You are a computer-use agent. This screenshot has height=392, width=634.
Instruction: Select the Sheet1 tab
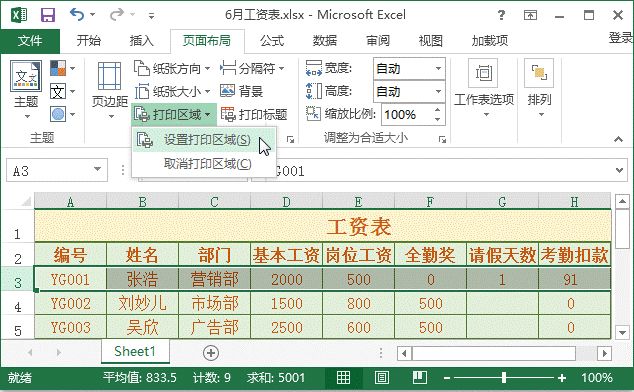pos(135,351)
